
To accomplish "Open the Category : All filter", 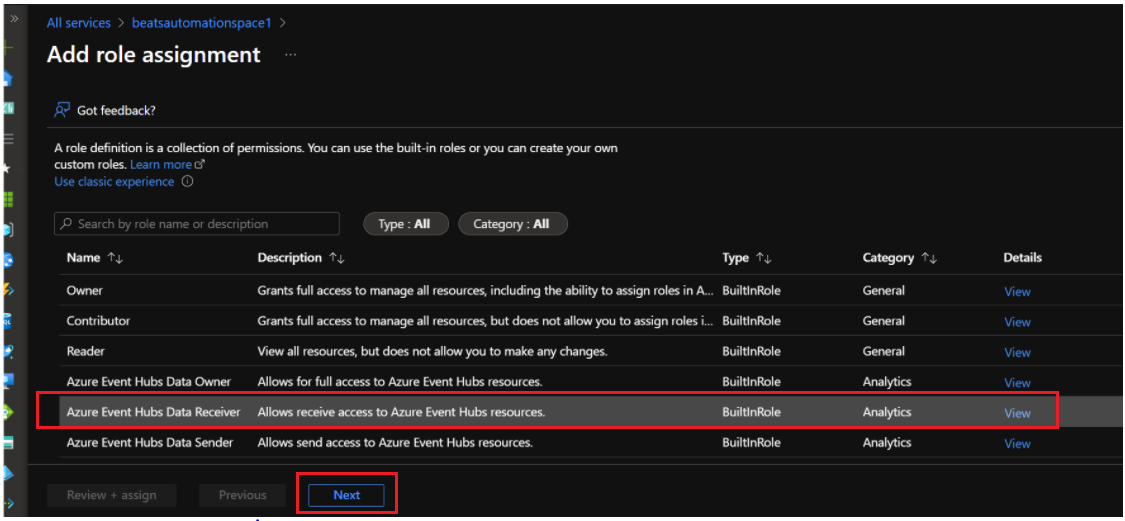I will pos(511,224).
